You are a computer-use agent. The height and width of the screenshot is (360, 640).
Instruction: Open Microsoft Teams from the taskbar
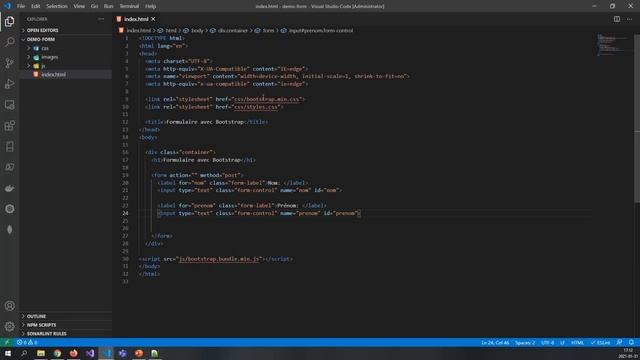point(122,353)
